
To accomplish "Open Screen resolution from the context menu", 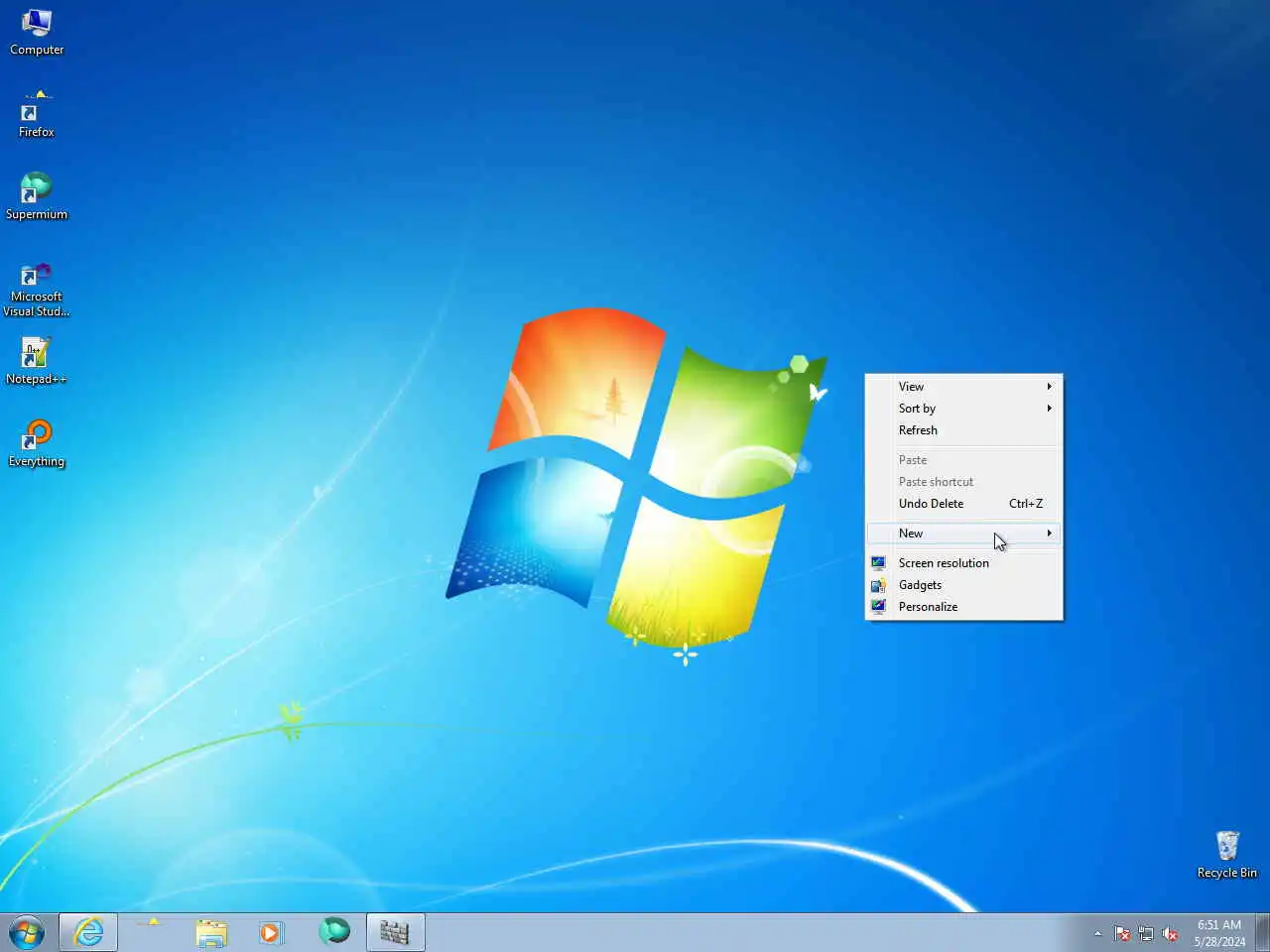I will (963, 563).
